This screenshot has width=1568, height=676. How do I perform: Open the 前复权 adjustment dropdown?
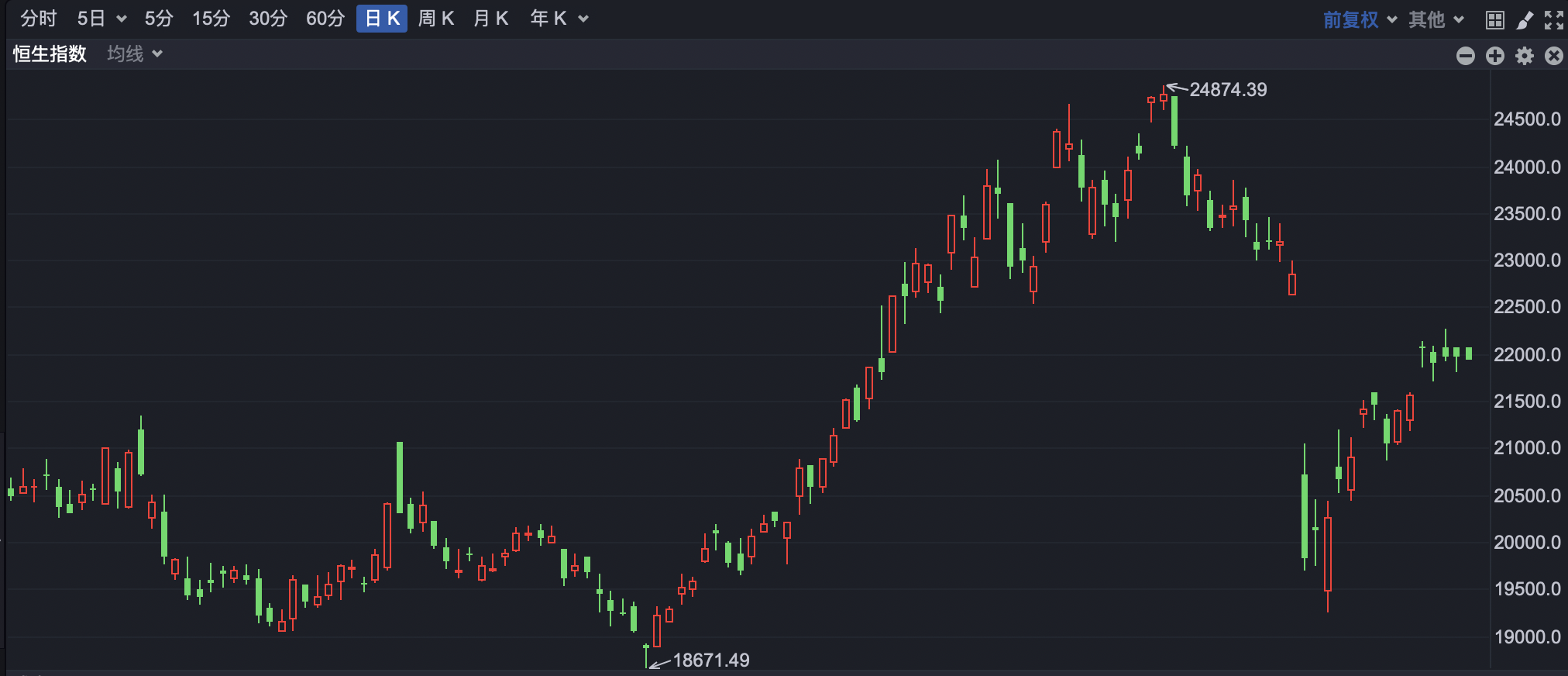click(x=1360, y=20)
